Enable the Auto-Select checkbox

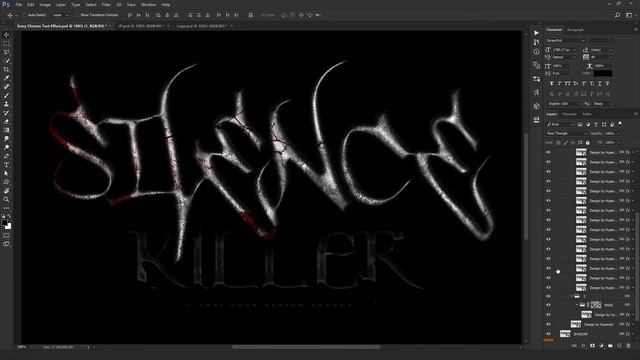25,15
